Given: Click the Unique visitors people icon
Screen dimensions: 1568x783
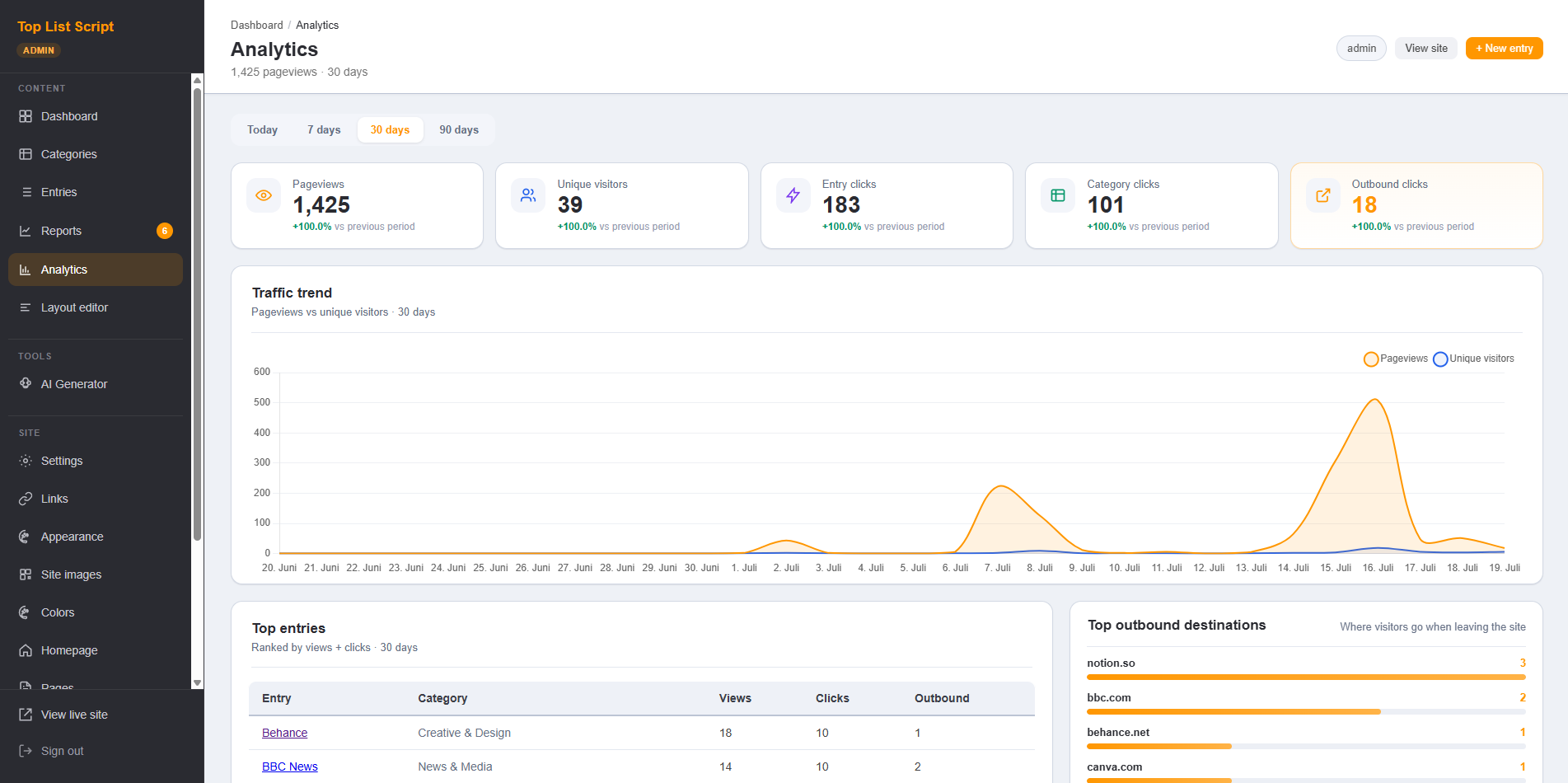Looking at the screenshot, I should 528,195.
